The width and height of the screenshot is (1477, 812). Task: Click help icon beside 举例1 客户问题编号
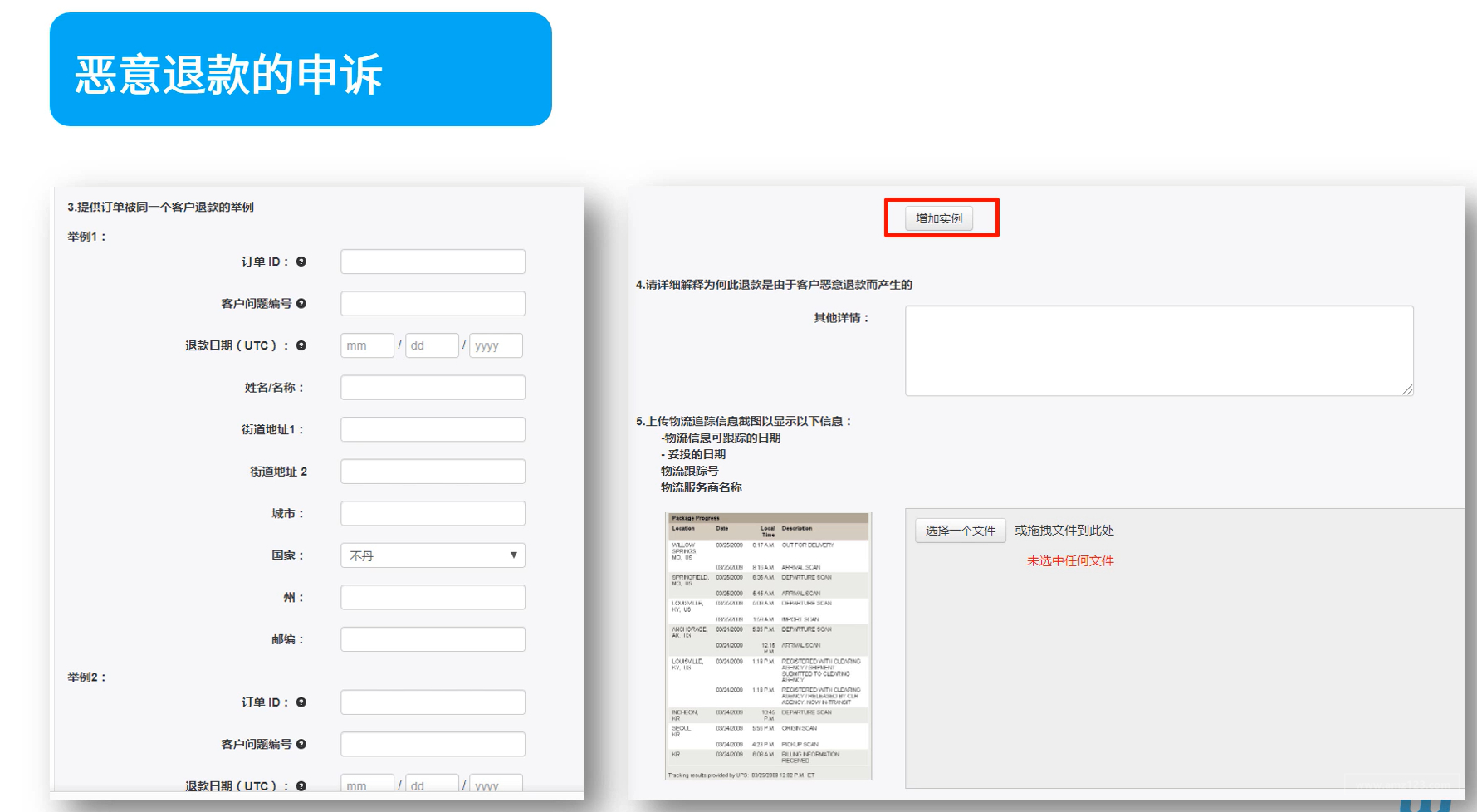[x=301, y=304]
